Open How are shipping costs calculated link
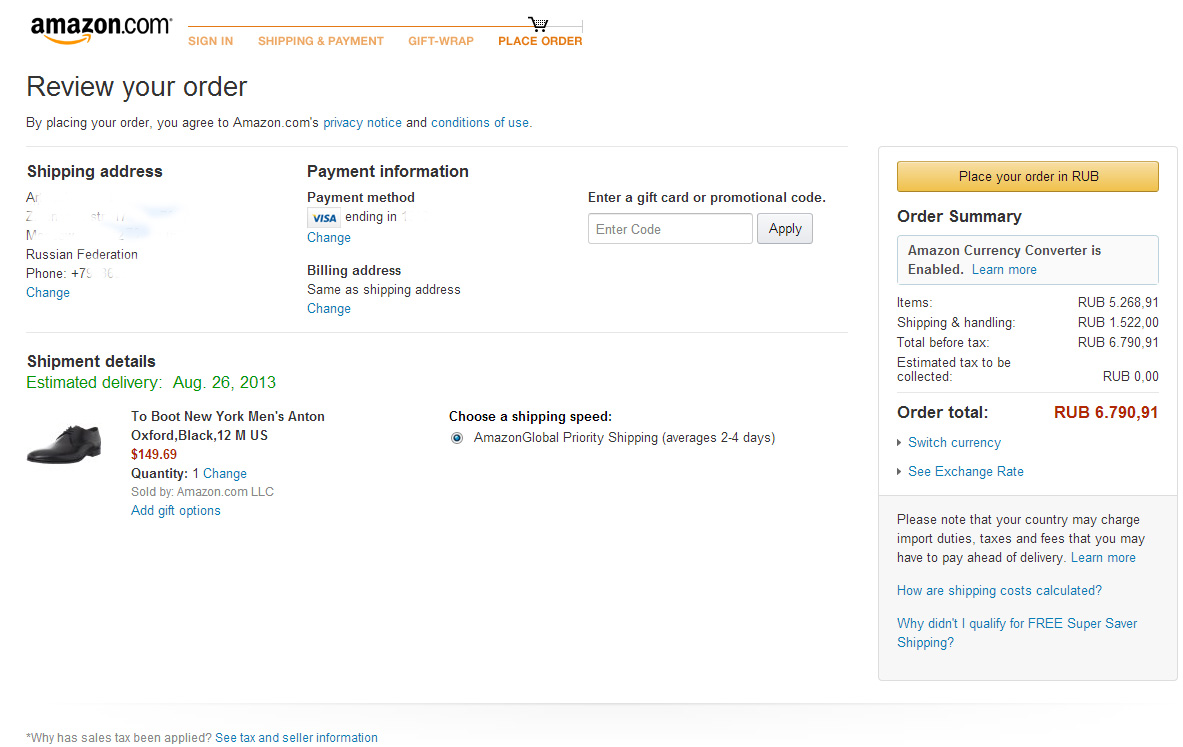Viewport: 1183px width, 747px height. (x=999, y=591)
